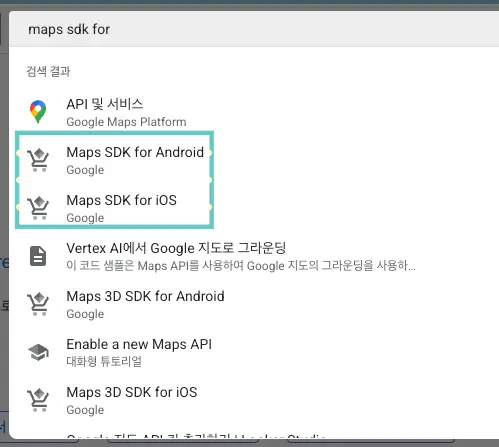
Task: Click the description '이 코드 샘플은 Maps API를 사용하여…'
Action: point(241,266)
